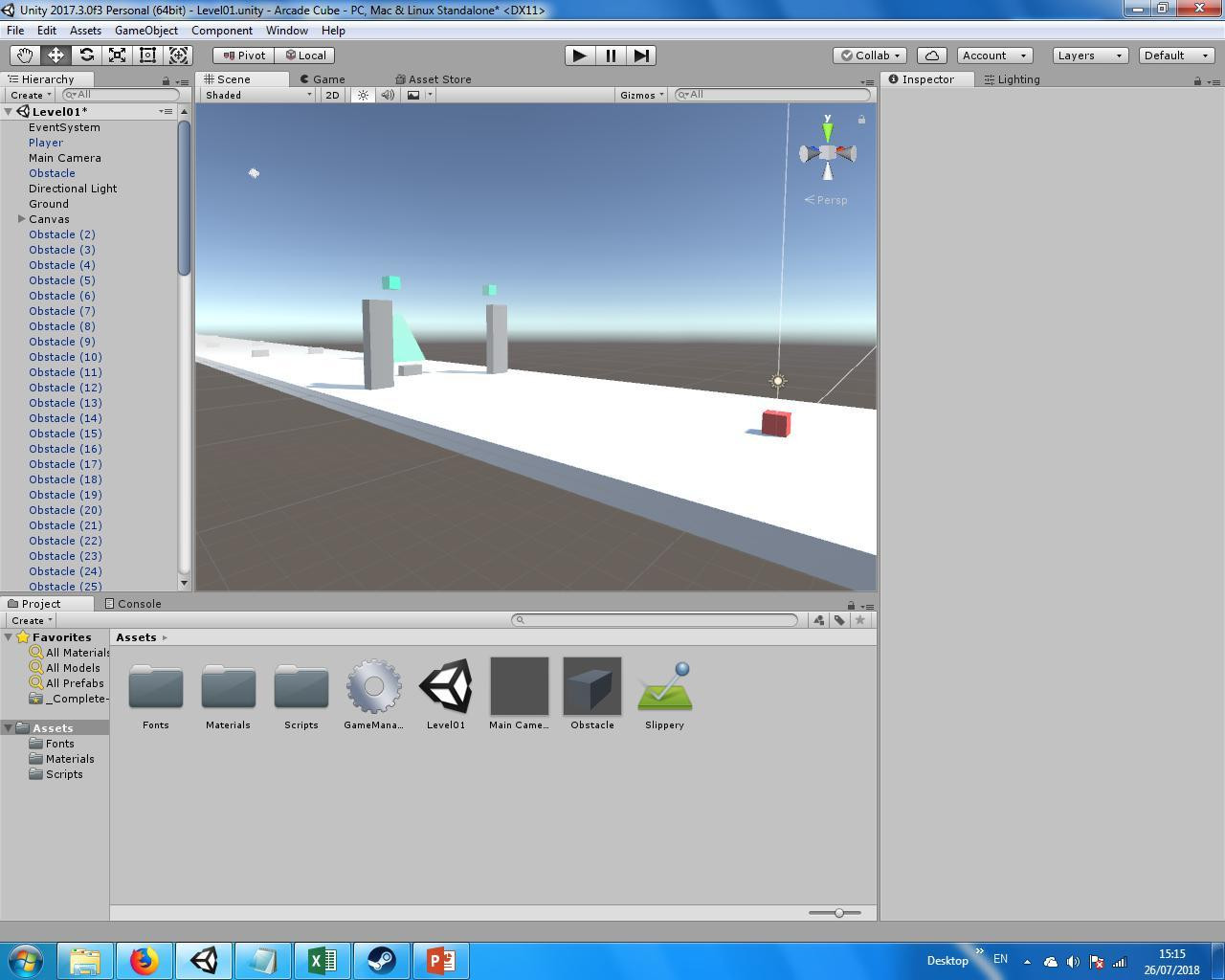Select the combined Transform tool
The width and height of the screenshot is (1225, 980).
pyautogui.click(x=178, y=56)
